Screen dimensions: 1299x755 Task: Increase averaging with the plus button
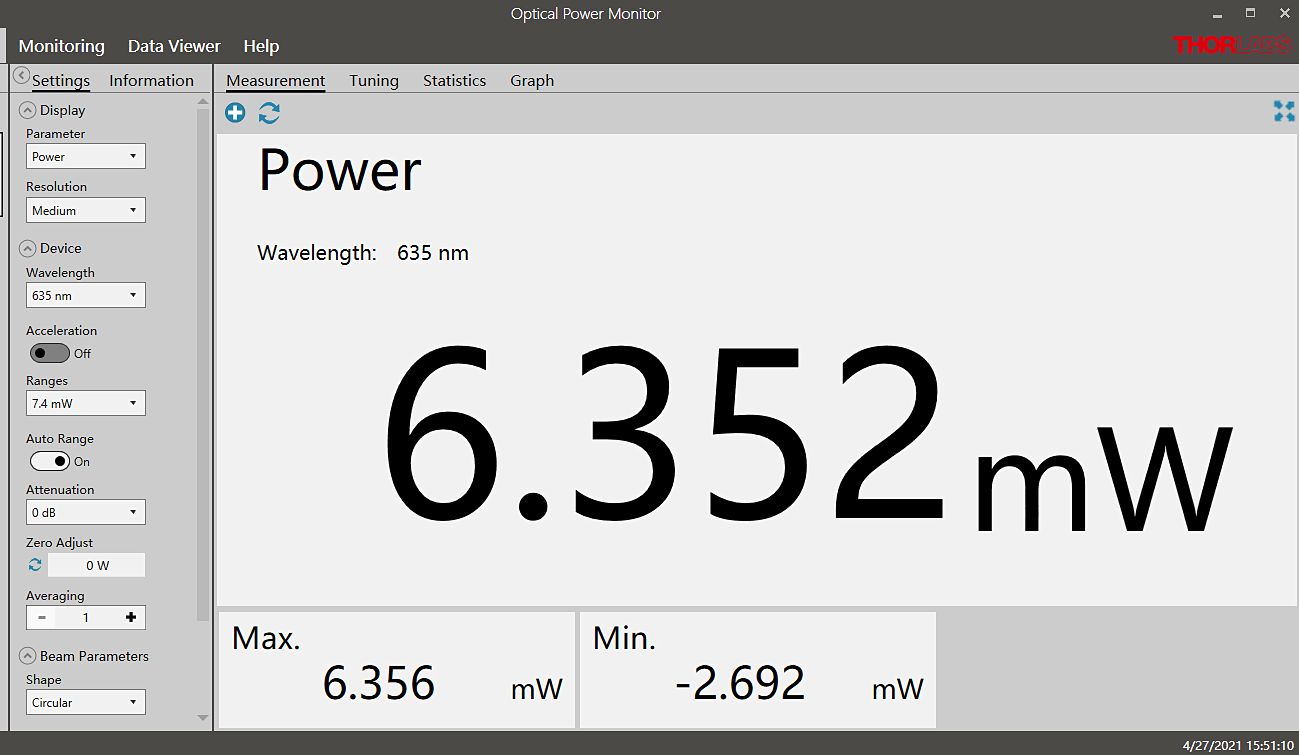(x=131, y=618)
